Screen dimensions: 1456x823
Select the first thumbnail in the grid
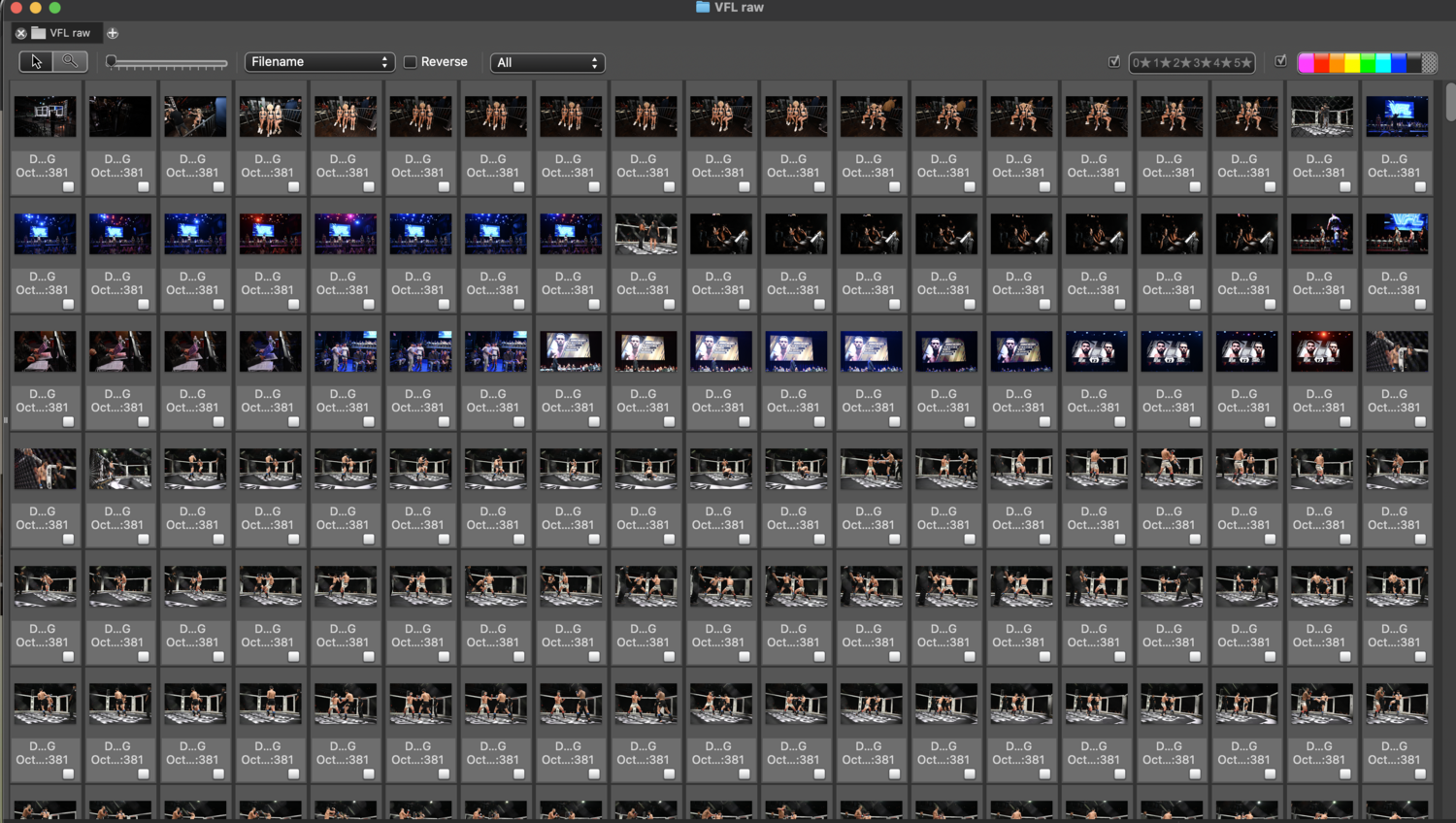coord(45,116)
